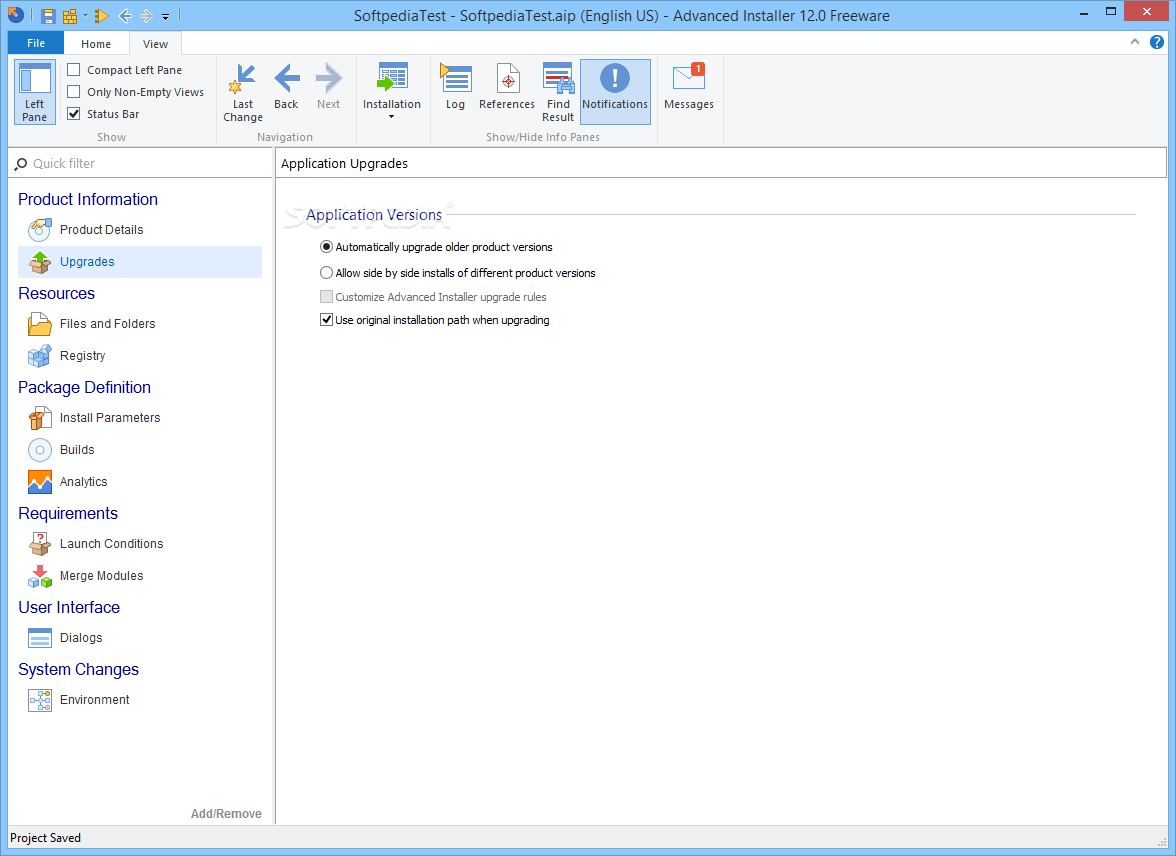Screen dimensions: 1176x856
Task: Show the Log info pane
Action: pyautogui.click(x=455, y=86)
